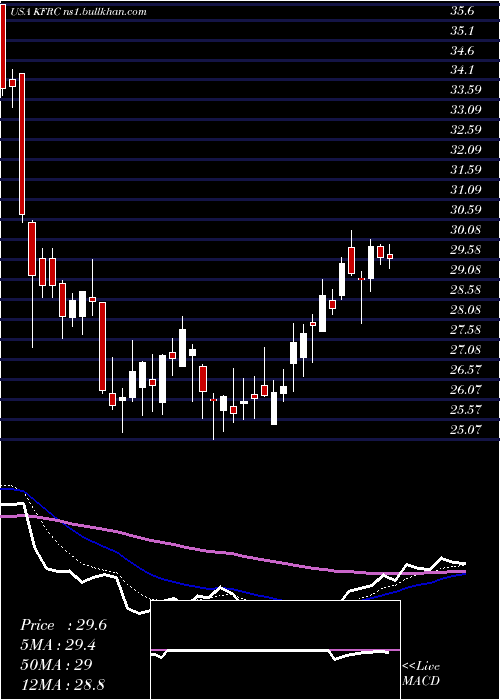The image size is (500, 700).
Task: Click the 26.07 price axis label
Action: (x=465, y=390)
